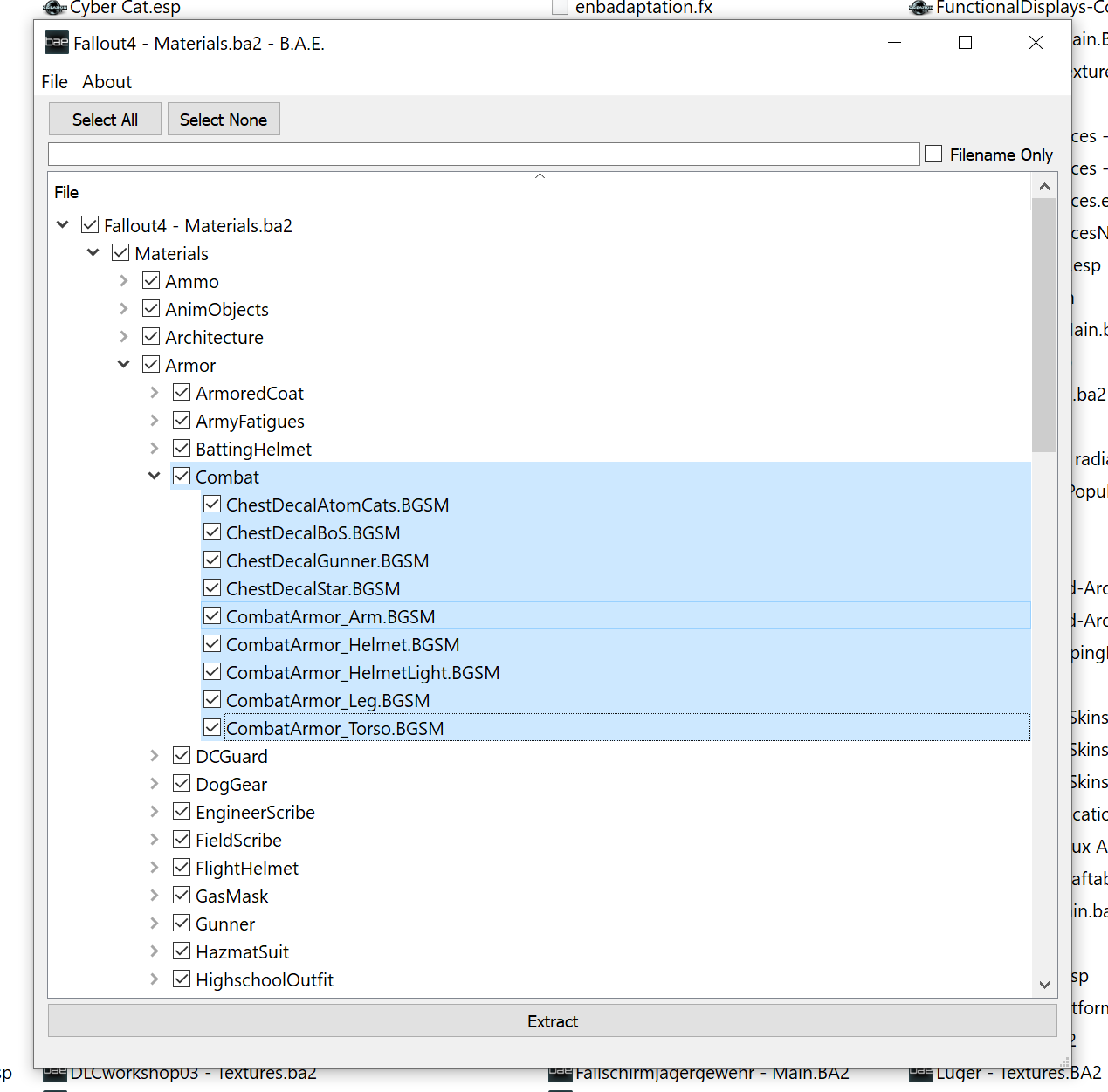Uncheck the ArmoredCoat checkbox

click(x=182, y=393)
